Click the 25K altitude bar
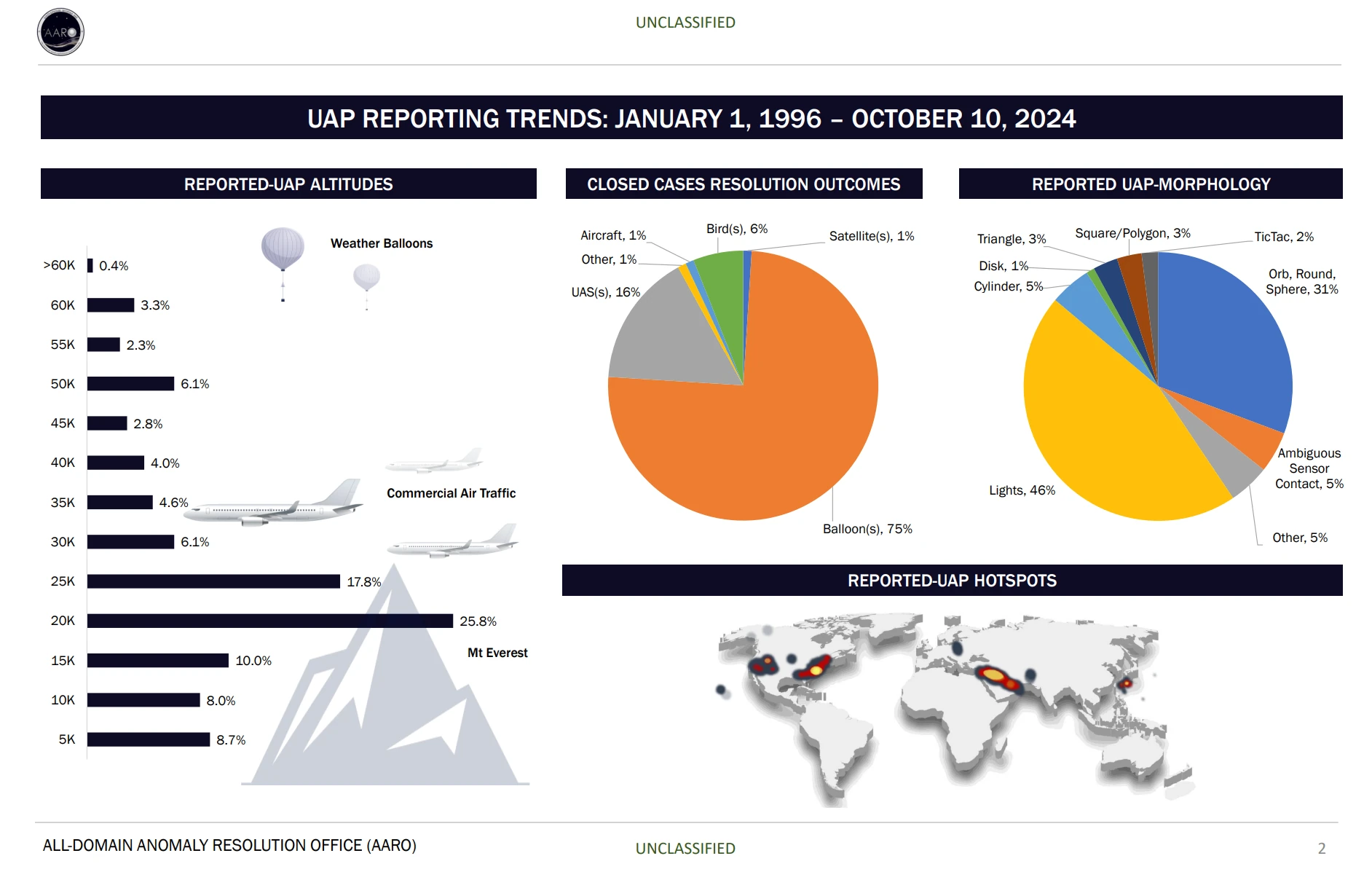This screenshot has width=1372, height=888. pos(213,581)
